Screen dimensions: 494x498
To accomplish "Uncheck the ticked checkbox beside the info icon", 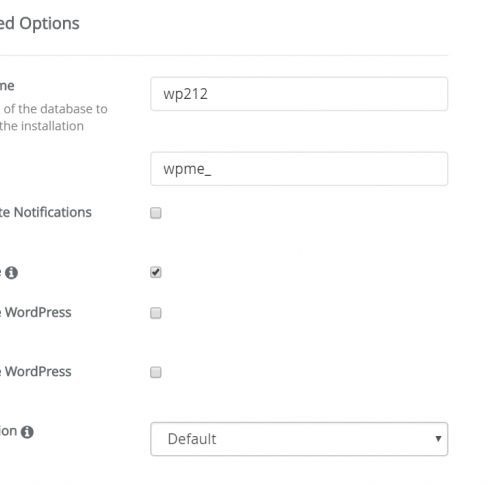I will 156,272.
